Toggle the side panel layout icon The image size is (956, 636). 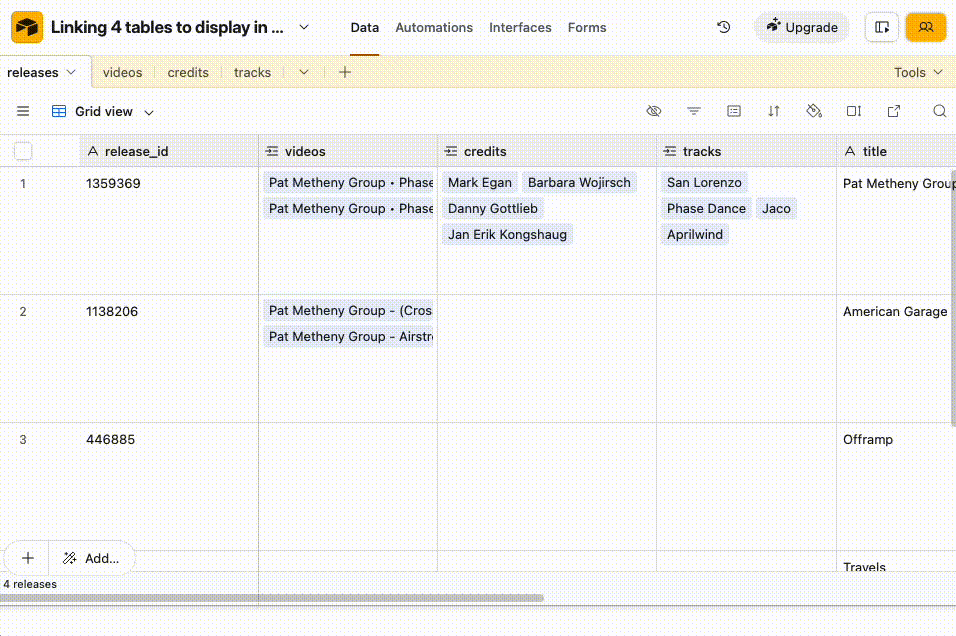pyautogui.click(x=882, y=27)
